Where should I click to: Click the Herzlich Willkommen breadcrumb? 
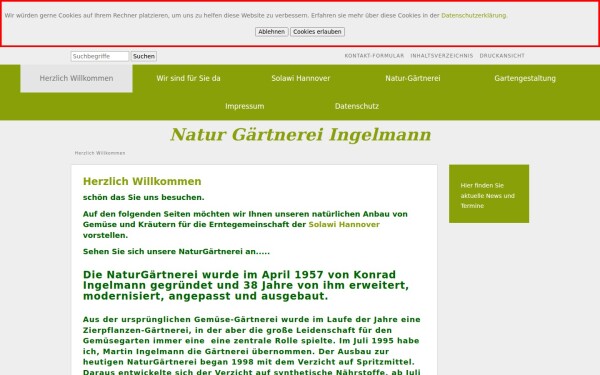100,153
